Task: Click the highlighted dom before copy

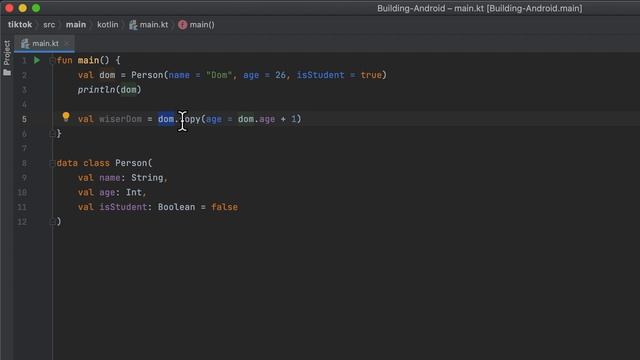Action: point(166,119)
